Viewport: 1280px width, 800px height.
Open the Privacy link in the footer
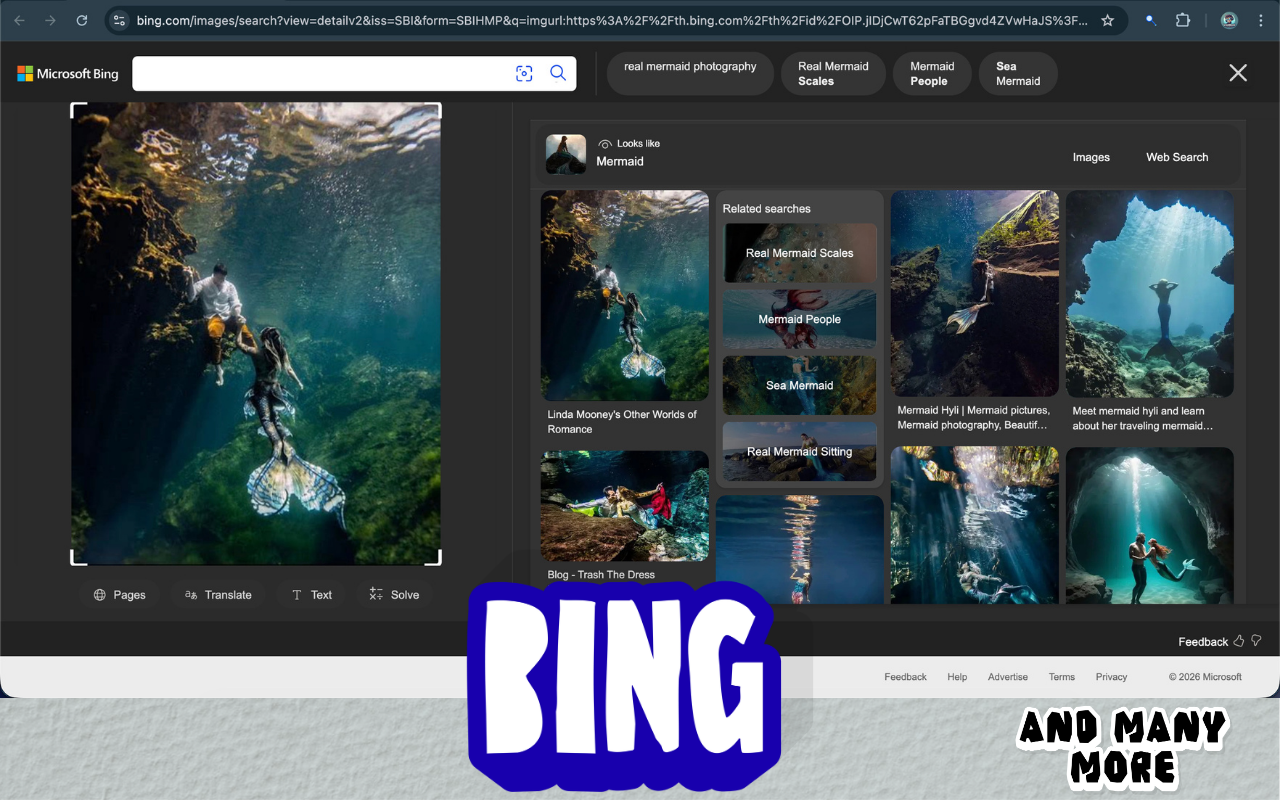[1111, 677]
